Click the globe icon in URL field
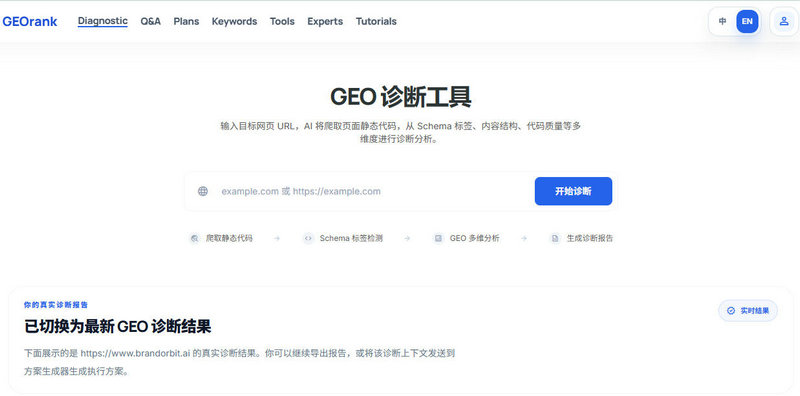This screenshot has height=396, width=800. (x=203, y=191)
